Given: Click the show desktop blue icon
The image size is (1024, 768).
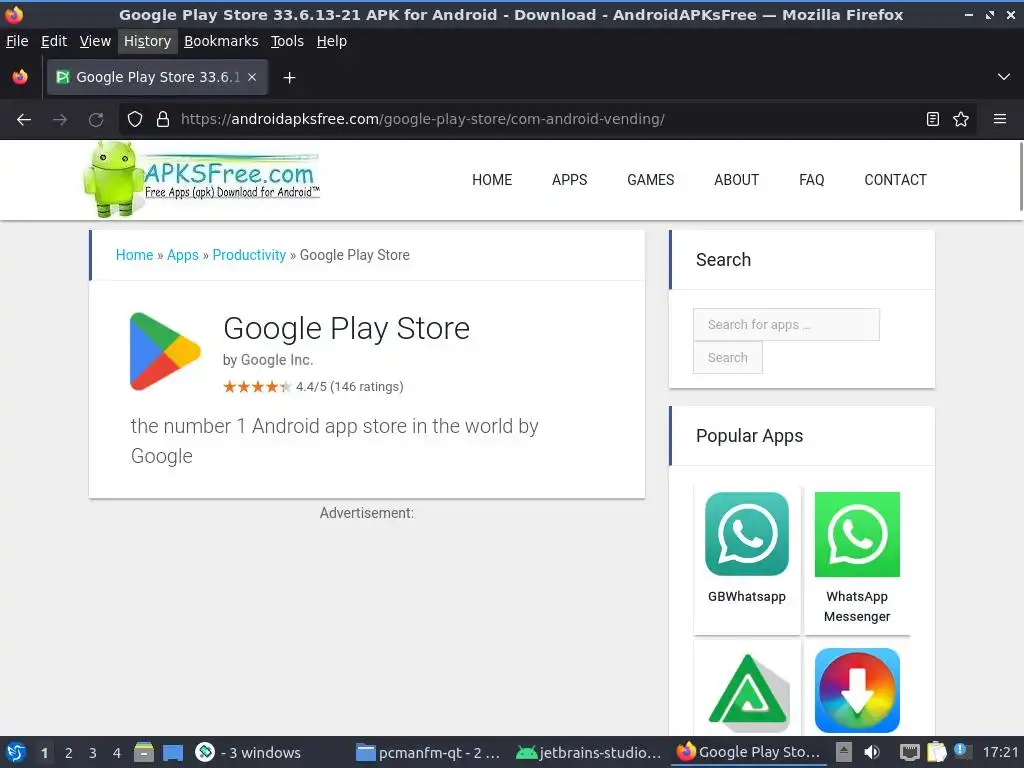Looking at the screenshot, I should coord(173,753).
